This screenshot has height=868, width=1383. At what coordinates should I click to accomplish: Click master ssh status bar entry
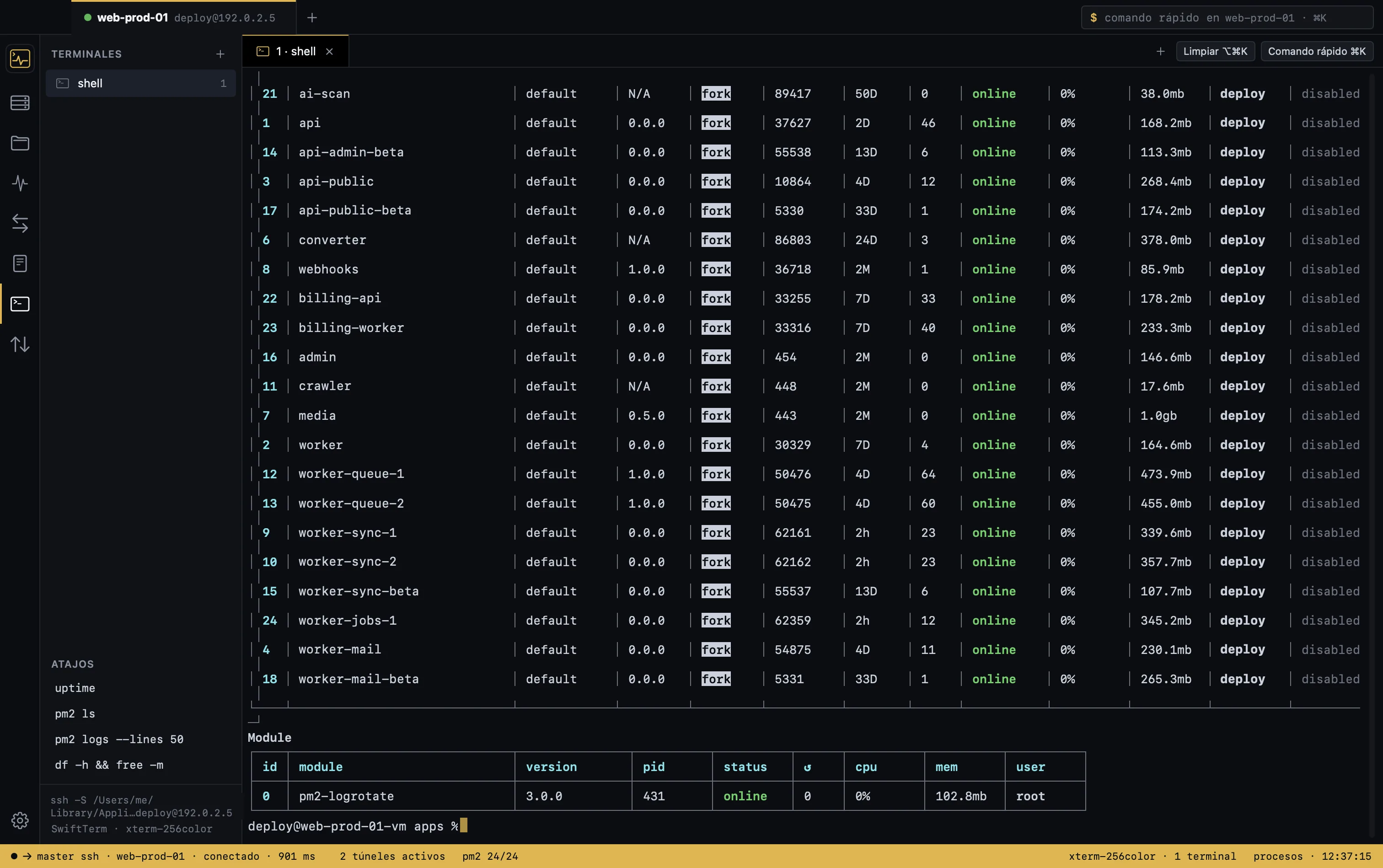point(68,856)
